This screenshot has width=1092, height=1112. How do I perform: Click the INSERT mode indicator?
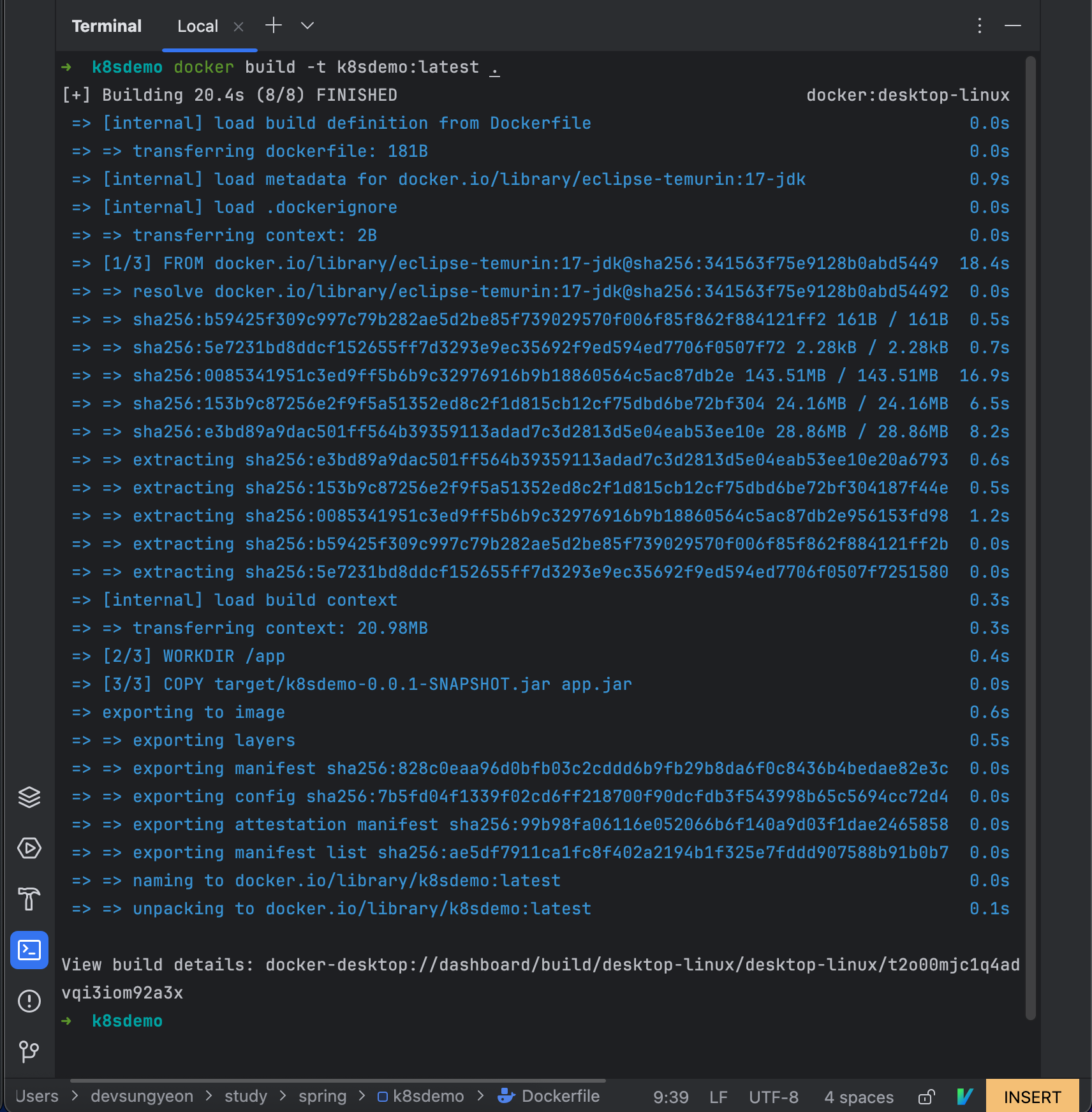pyautogui.click(x=1032, y=1097)
